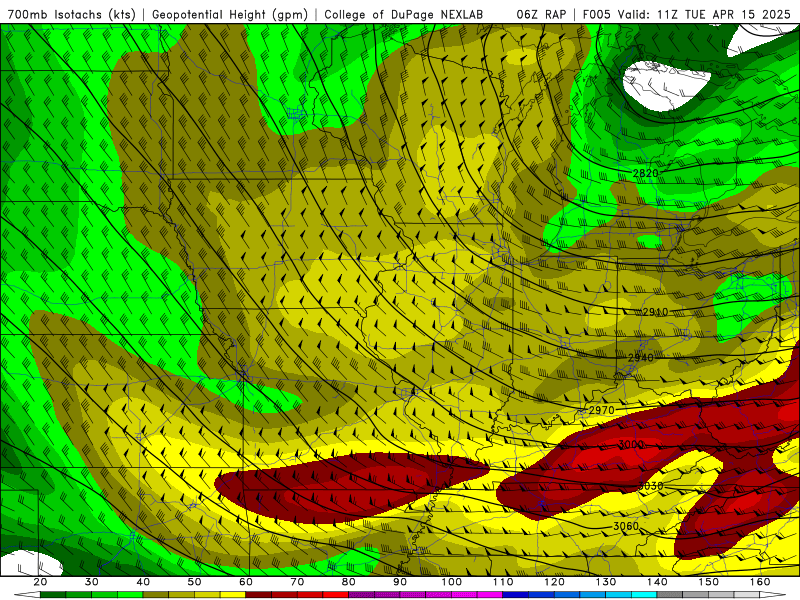
Task: Click the dark maroon swatch right of the 60 tick
Action: coord(259,595)
